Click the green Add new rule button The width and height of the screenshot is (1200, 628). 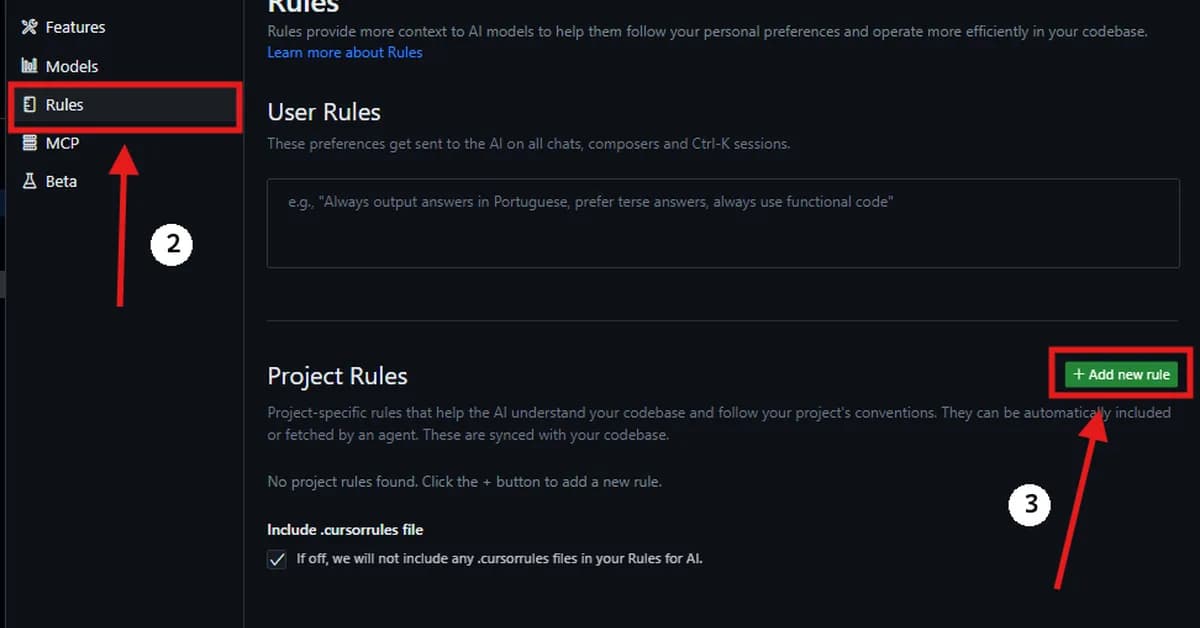click(1119, 374)
